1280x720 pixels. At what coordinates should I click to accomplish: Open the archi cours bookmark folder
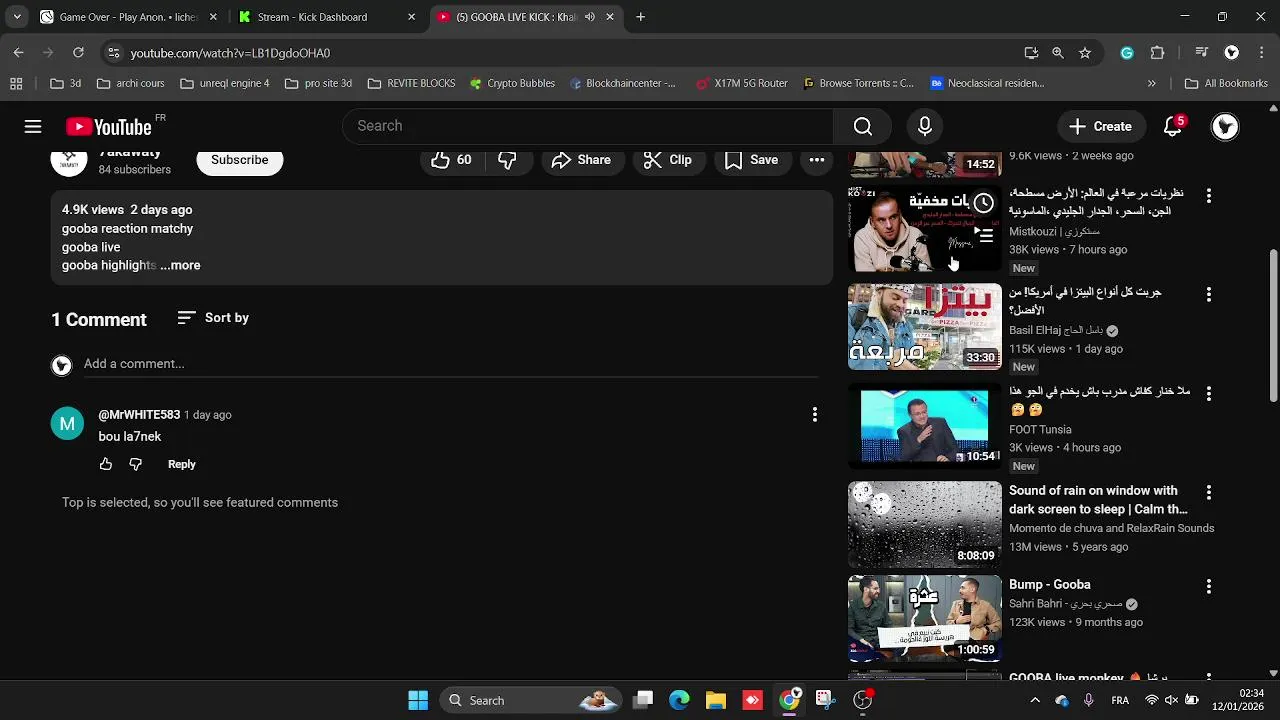click(131, 84)
